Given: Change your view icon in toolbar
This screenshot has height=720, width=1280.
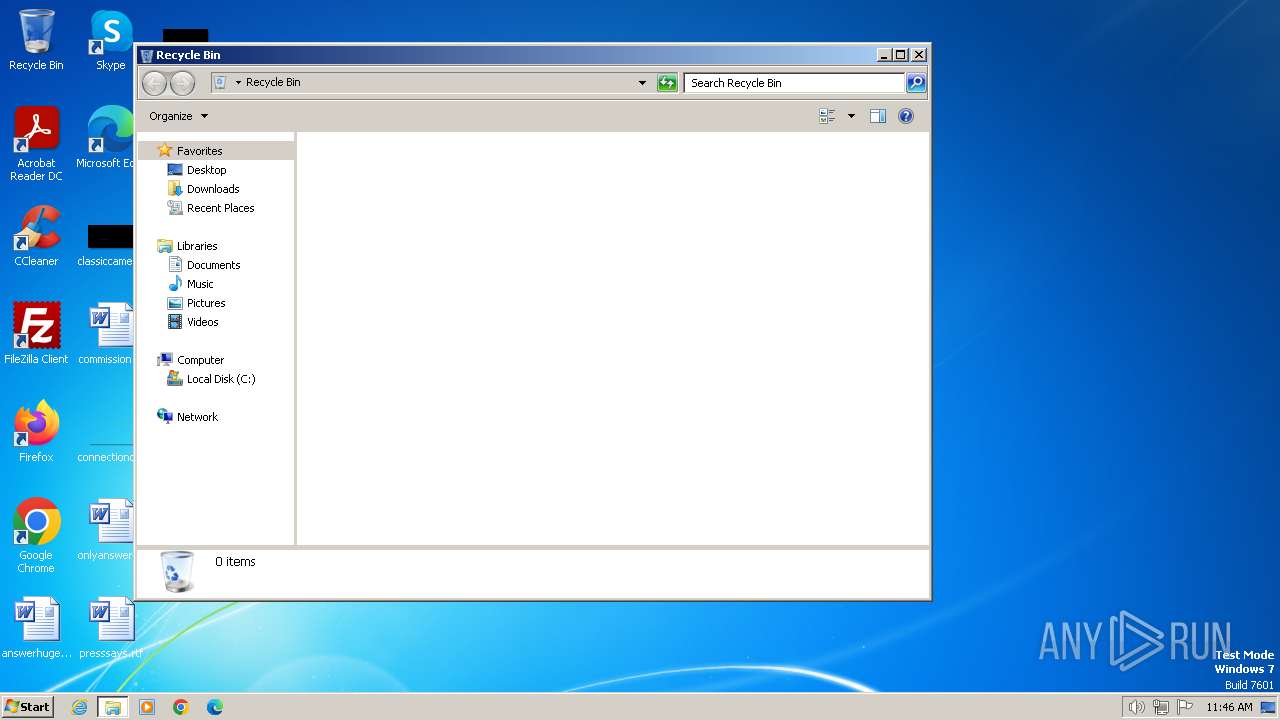Looking at the screenshot, I should click(827, 116).
